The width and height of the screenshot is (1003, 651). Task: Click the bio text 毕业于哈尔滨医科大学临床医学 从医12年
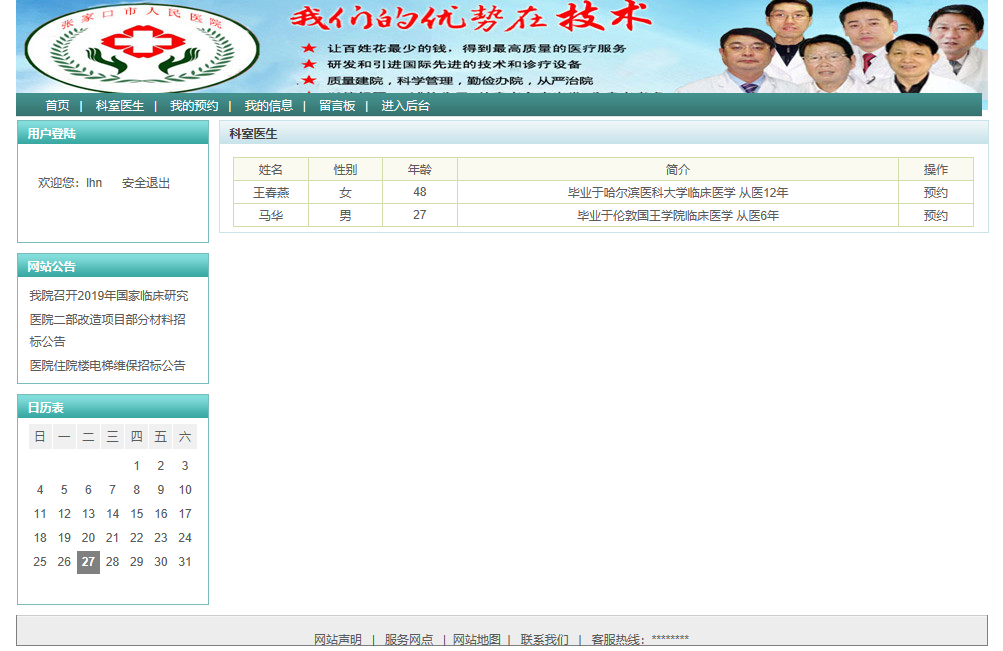[x=678, y=192]
